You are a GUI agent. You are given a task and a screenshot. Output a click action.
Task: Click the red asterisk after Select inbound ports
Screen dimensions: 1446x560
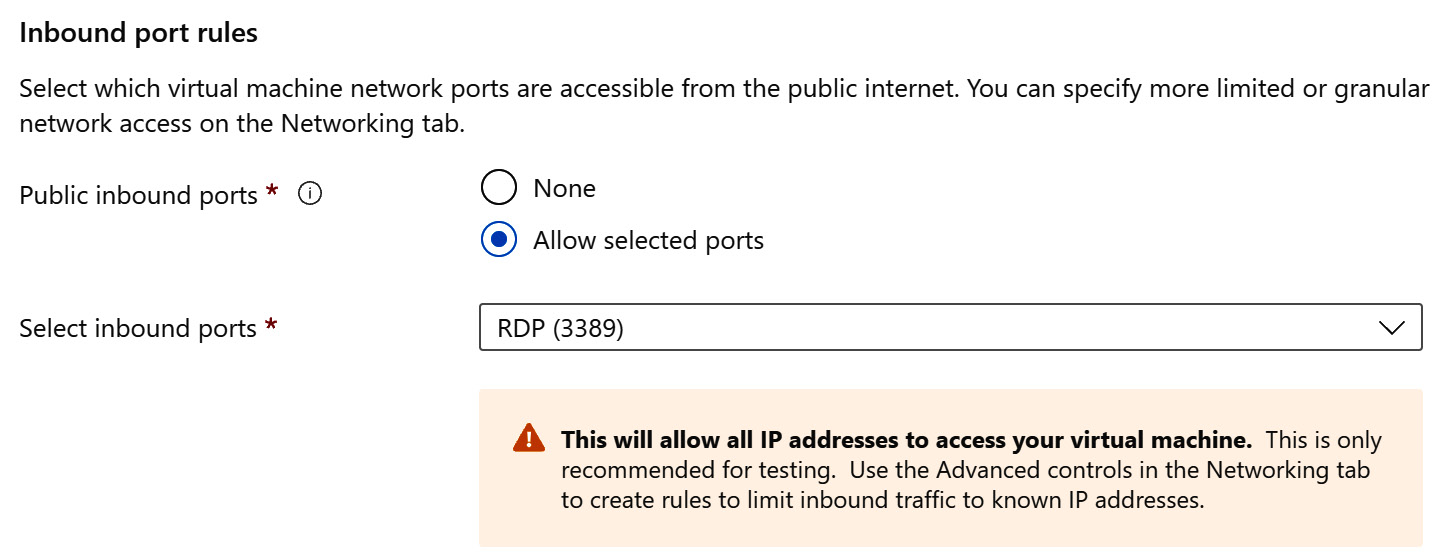pyautogui.click(x=271, y=326)
